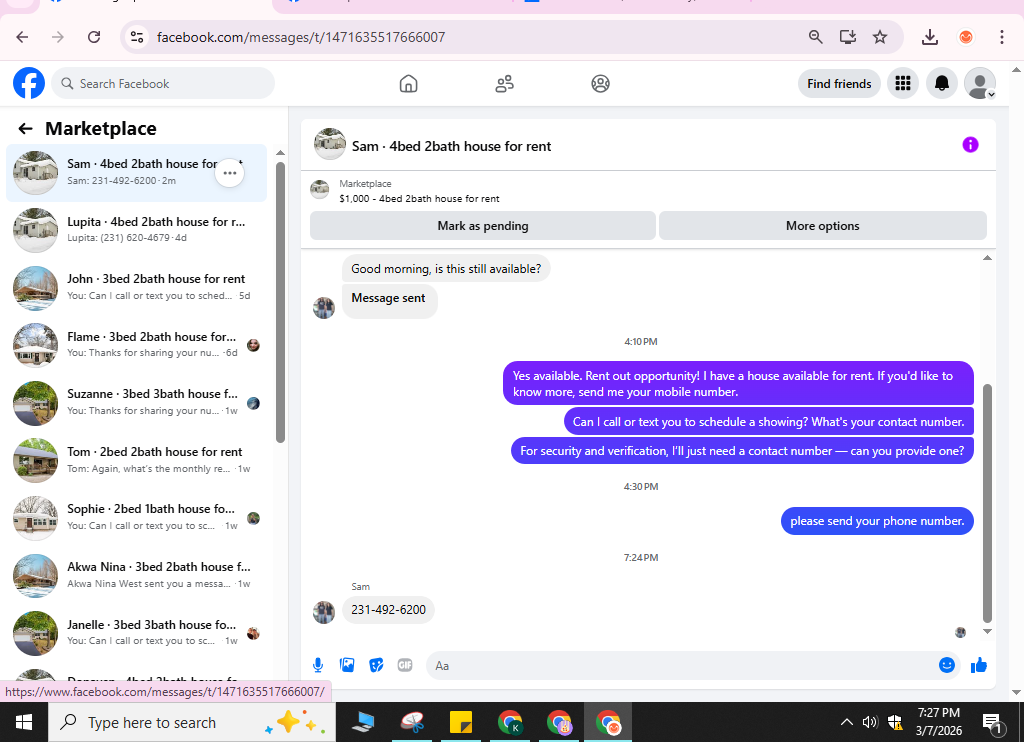The height and width of the screenshot is (742, 1024).
Task: Click 'Good morning, is this still available?' message
Action: (446, 268)
